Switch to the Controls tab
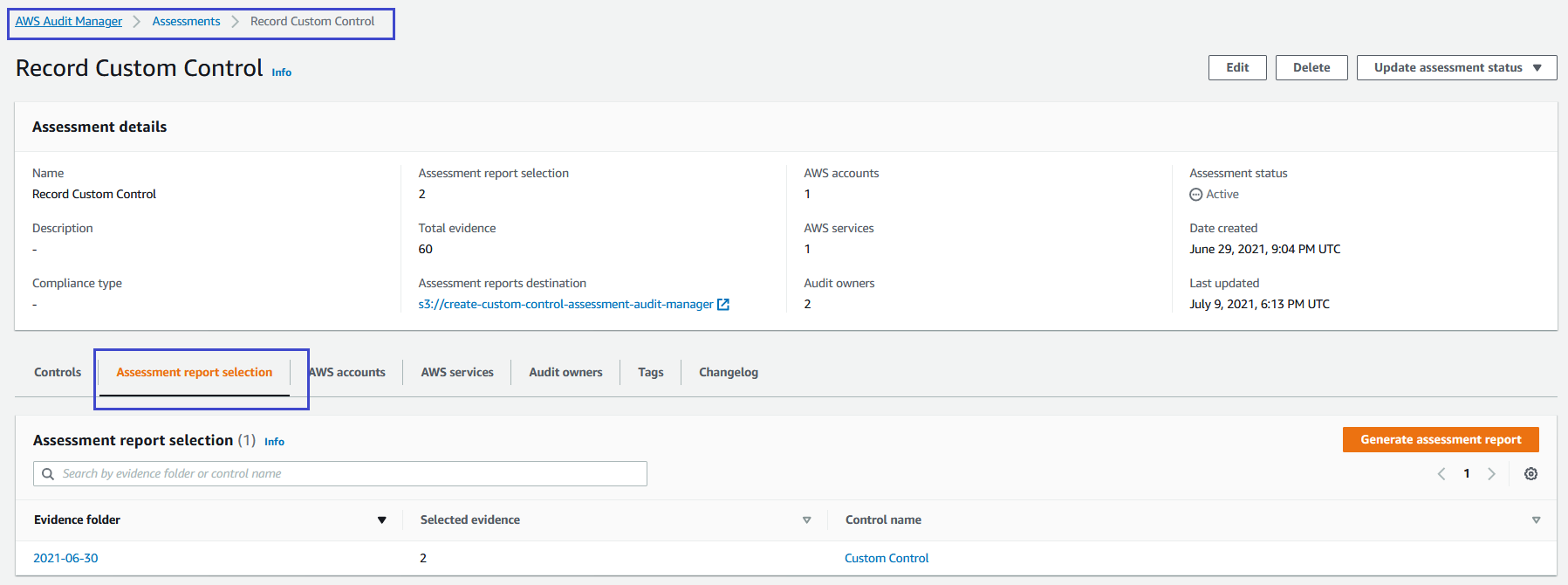1568x585 pixels. tap(58, 373)
